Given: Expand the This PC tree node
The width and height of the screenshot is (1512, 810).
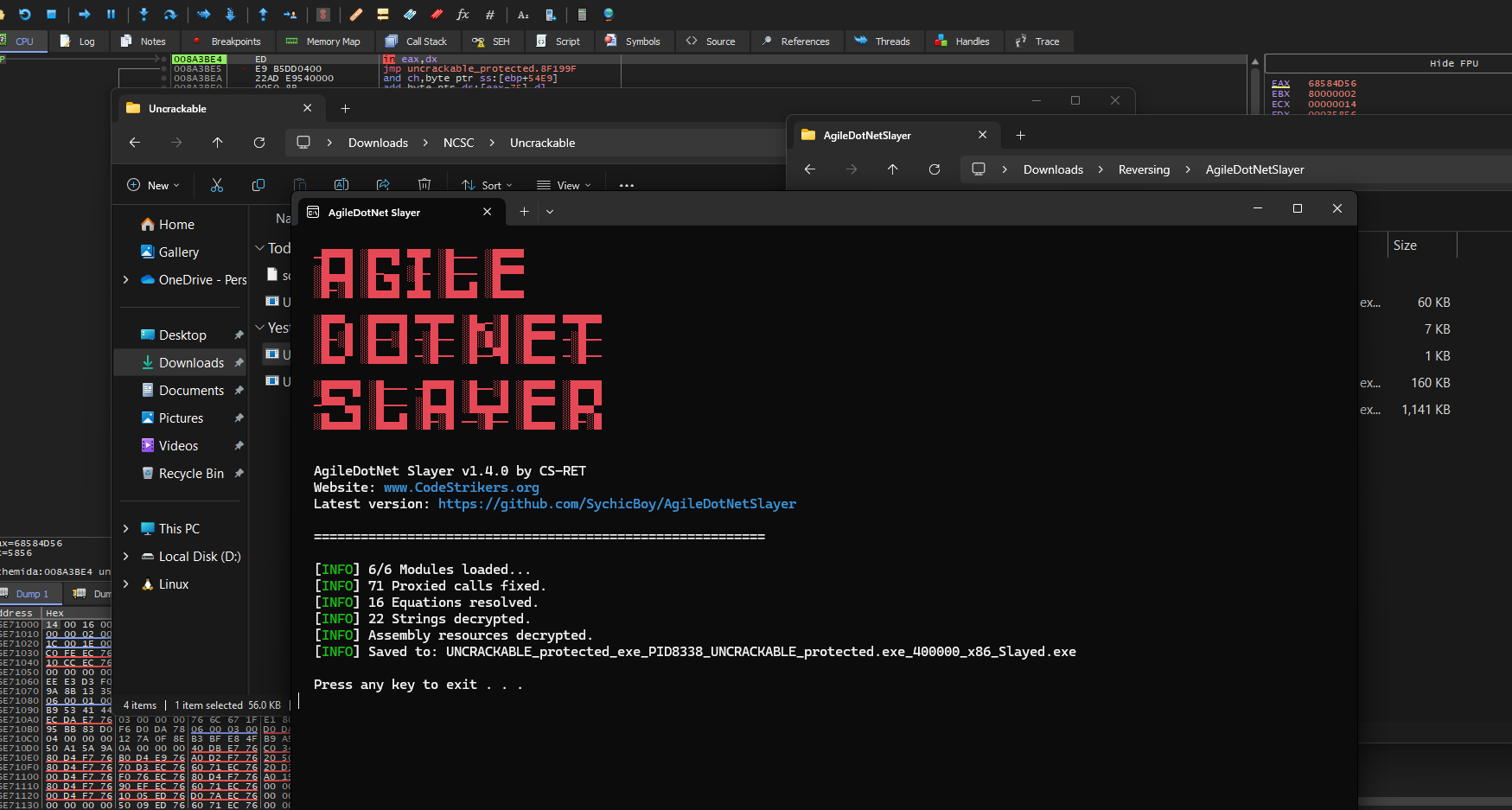Looking at the screenshot, I should click(126, 529).
